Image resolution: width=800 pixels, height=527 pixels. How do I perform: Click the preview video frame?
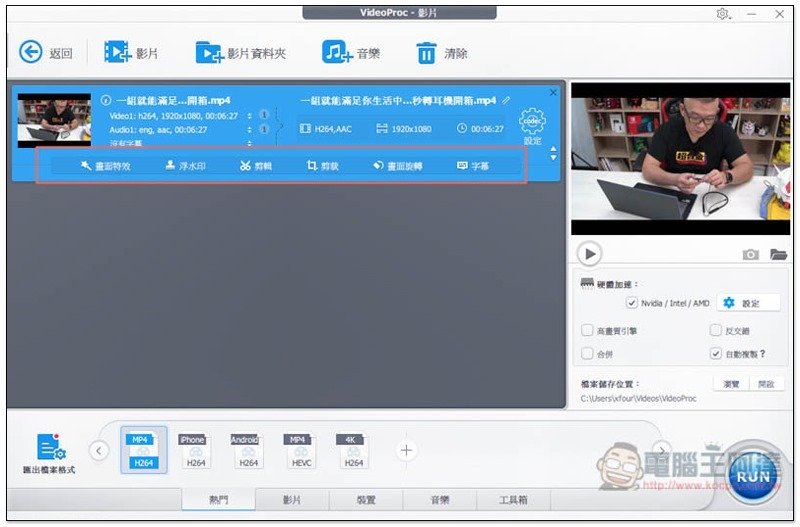coord(681,159)
